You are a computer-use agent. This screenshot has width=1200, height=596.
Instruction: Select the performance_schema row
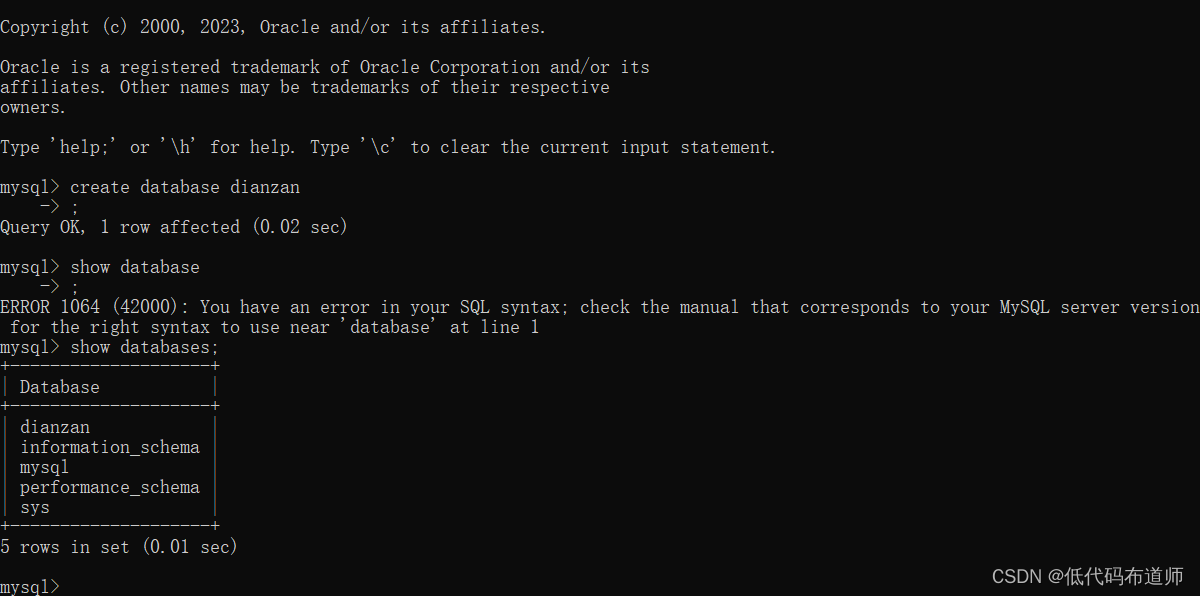pyautogui.click(x=110, y=487)
